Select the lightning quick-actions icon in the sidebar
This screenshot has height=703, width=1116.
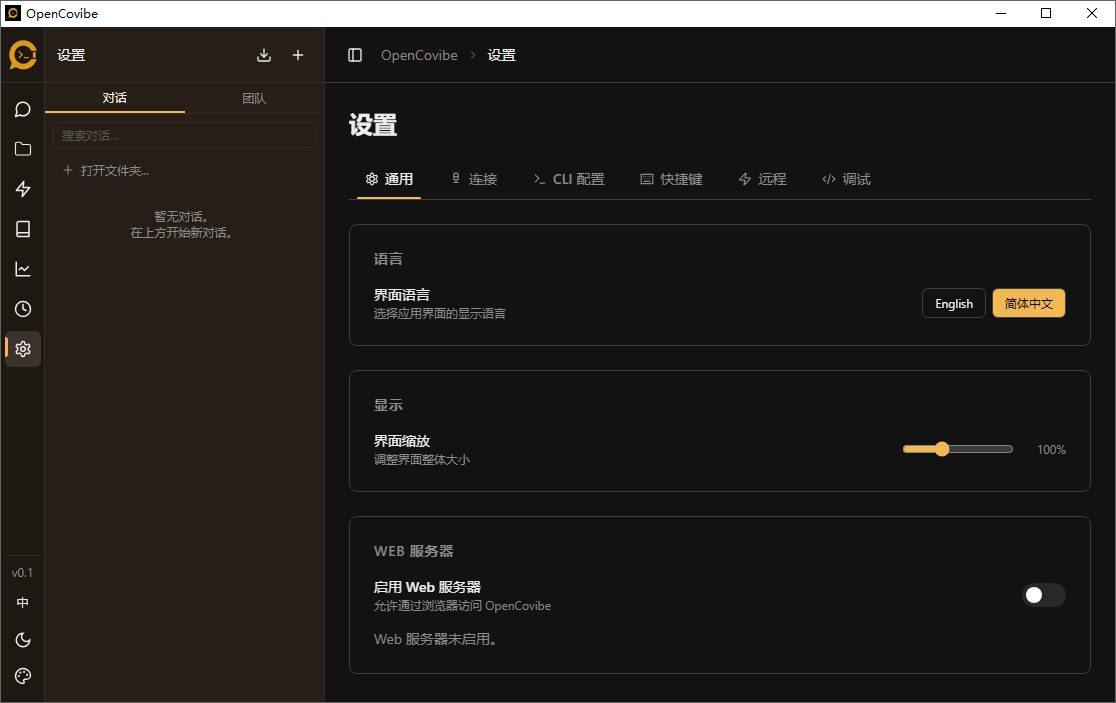click(x=22, y=189)
